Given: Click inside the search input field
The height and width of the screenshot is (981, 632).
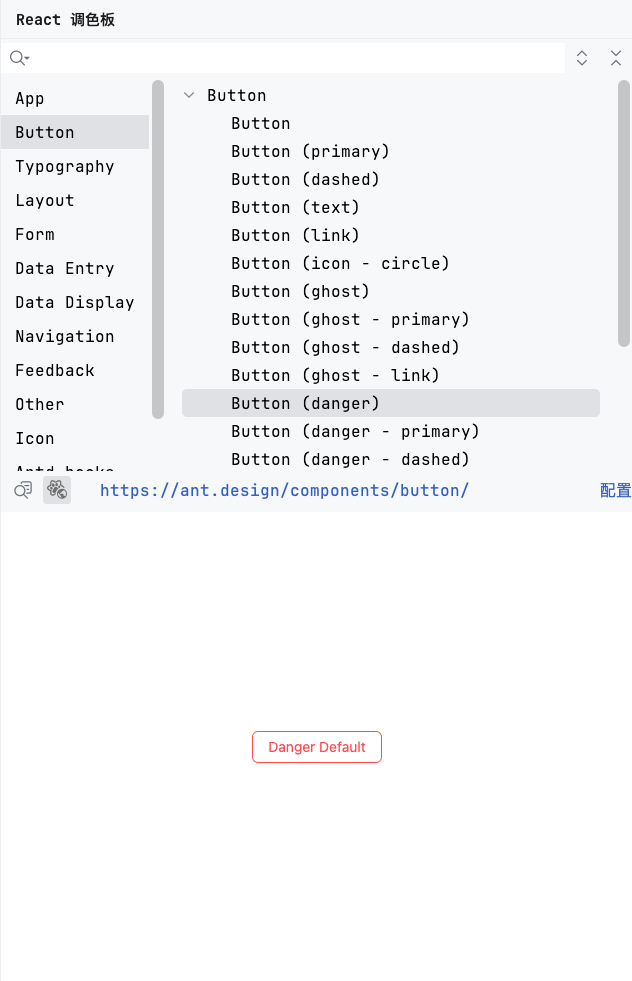Looking at the screenshot, I should [300, 57].
